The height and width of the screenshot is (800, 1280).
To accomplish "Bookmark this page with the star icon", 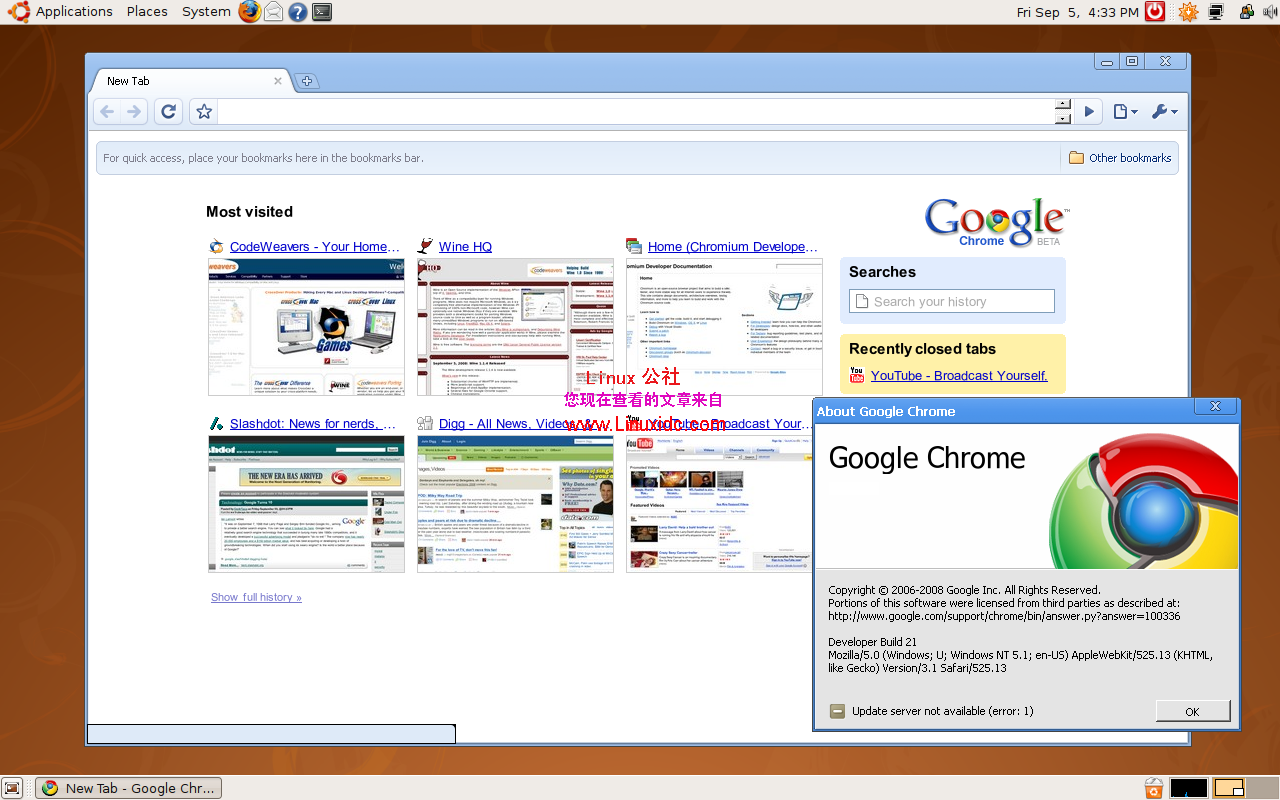I will click(x=203, y=111).
